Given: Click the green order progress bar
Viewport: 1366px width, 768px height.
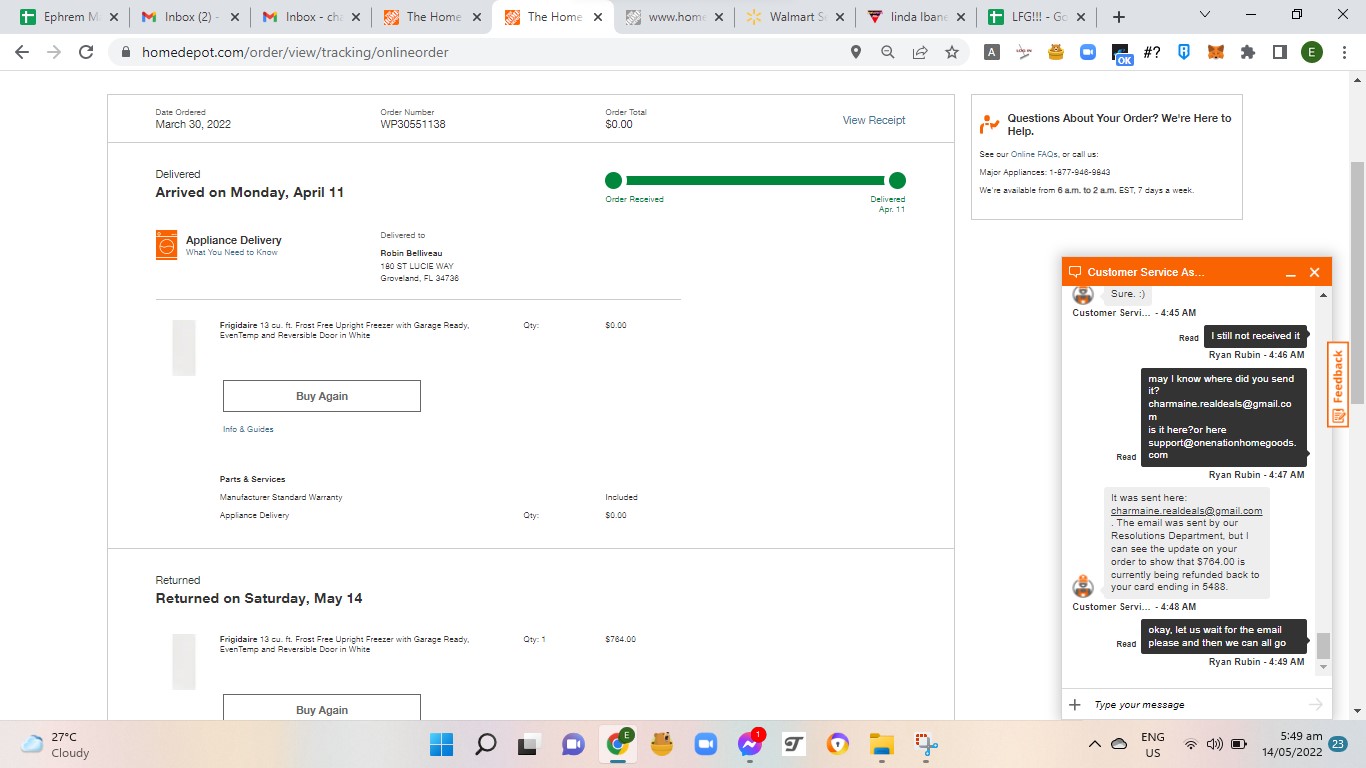Looking at the screenshot, I should tap(755, 180).
